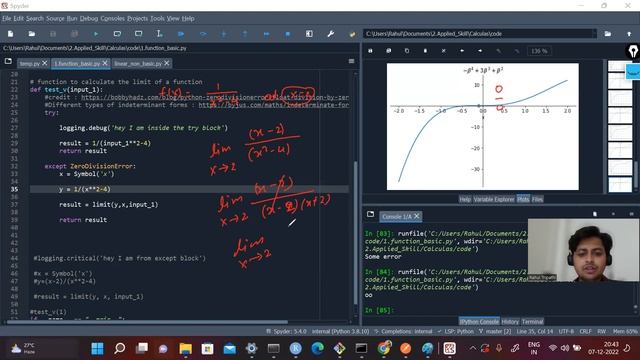Open Microsoft Edge from the taskbar
The height and width of the screenshot is (360, 640).
317,349
